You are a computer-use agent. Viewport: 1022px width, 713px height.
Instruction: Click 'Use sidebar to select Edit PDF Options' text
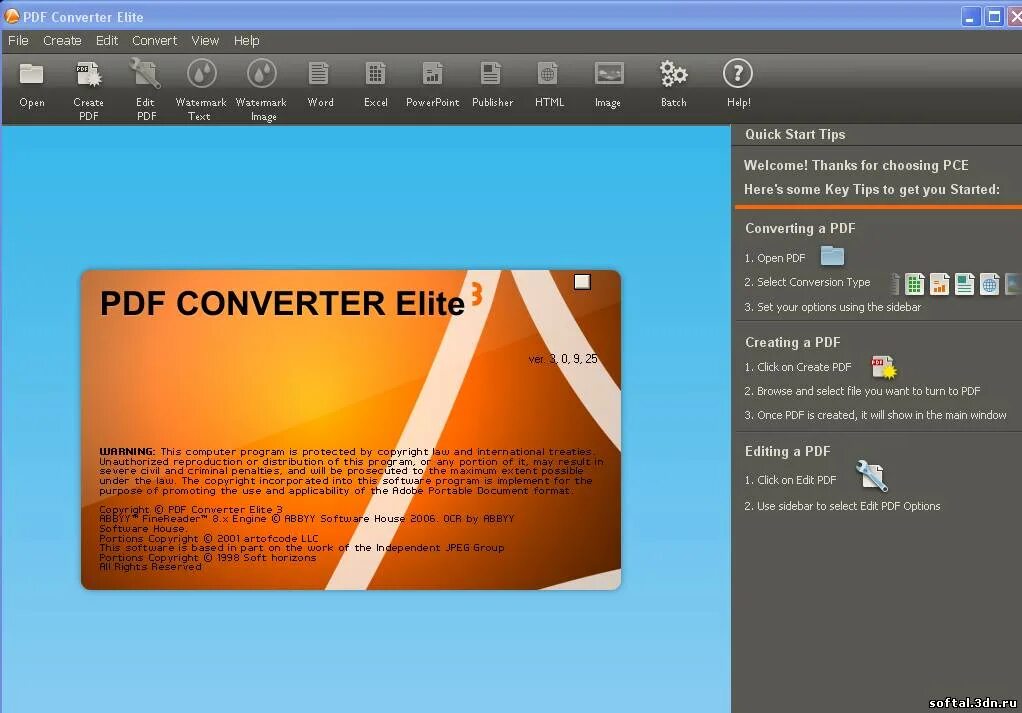[842, 506]
